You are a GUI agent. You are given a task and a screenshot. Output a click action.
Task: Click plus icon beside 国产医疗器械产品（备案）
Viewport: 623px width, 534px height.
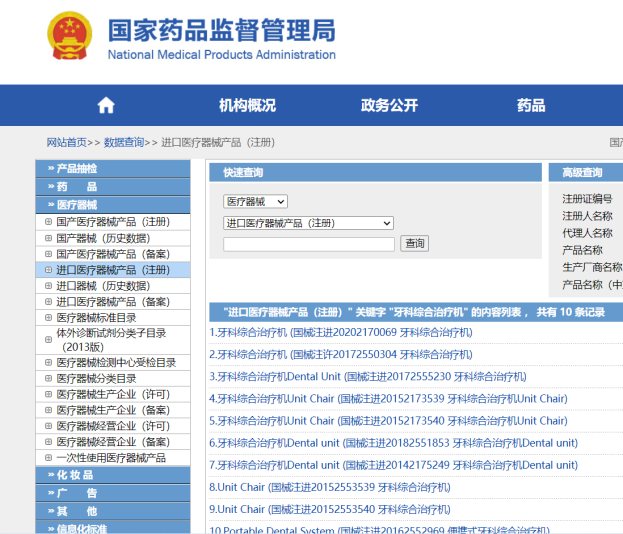click(x=48, y=254)
